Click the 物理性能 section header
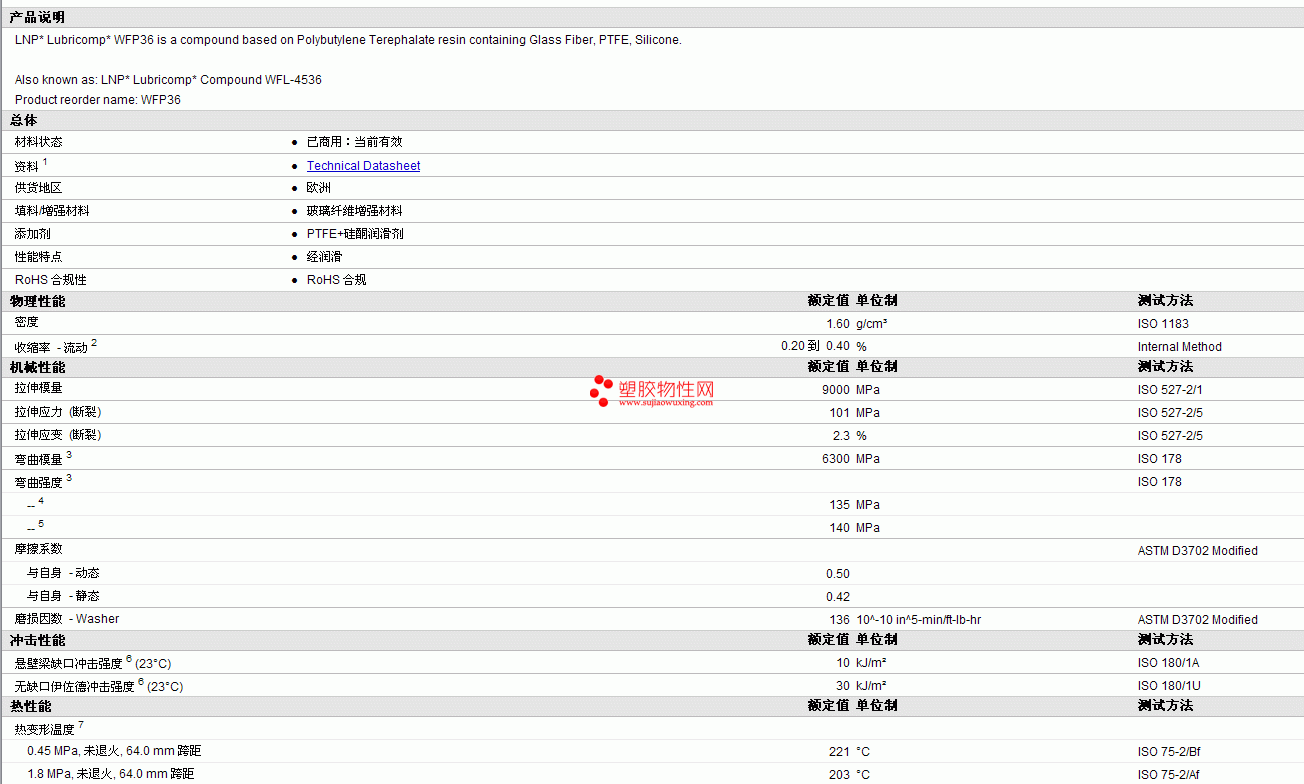1304x784 pixels. click(37, 301)
